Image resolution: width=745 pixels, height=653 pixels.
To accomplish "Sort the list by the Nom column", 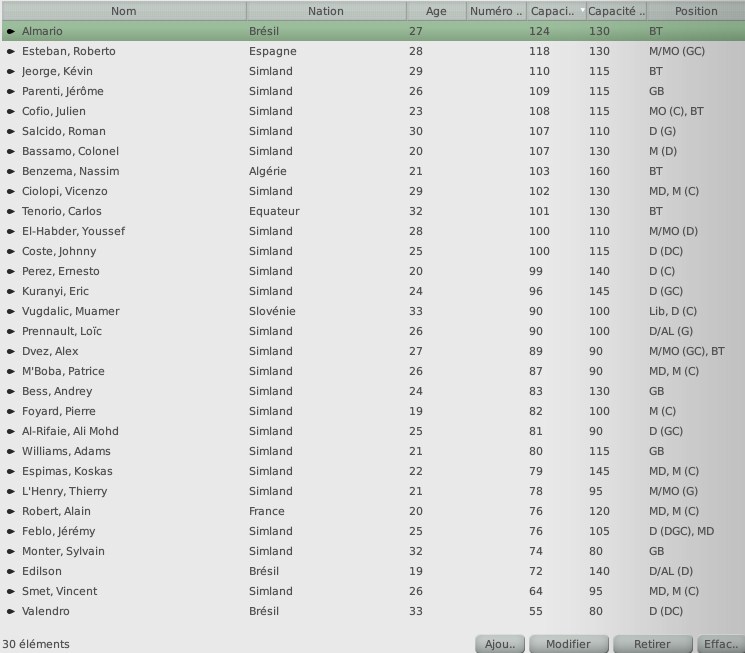I will coord(124,11).
